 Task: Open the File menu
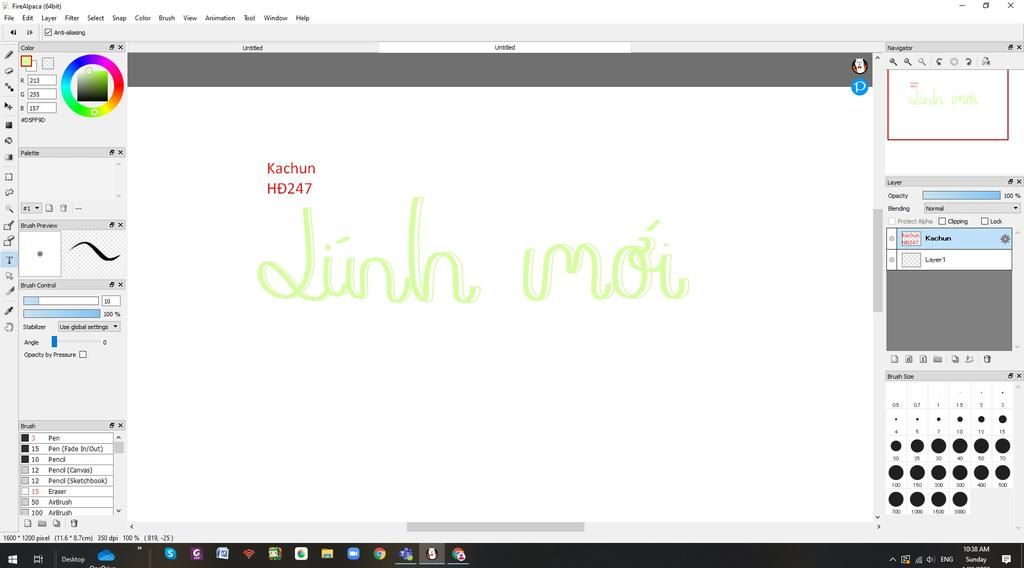coord(9,18)
